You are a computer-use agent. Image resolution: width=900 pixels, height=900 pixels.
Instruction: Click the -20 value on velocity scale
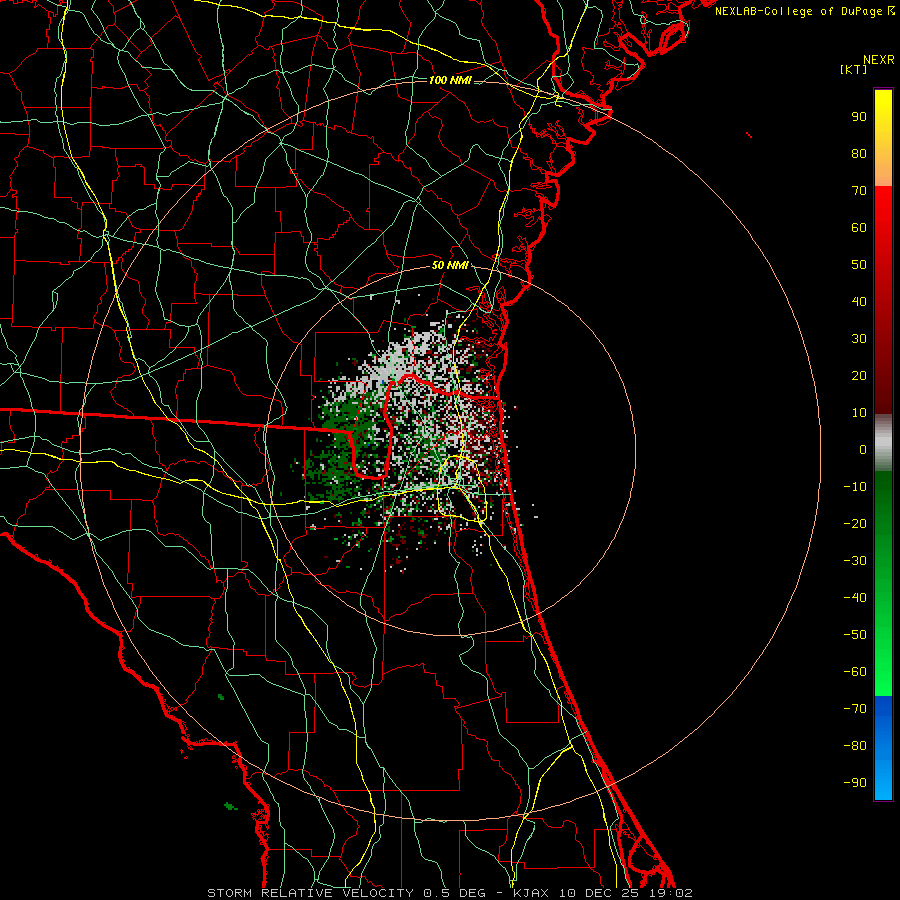(x=855, y=524)
